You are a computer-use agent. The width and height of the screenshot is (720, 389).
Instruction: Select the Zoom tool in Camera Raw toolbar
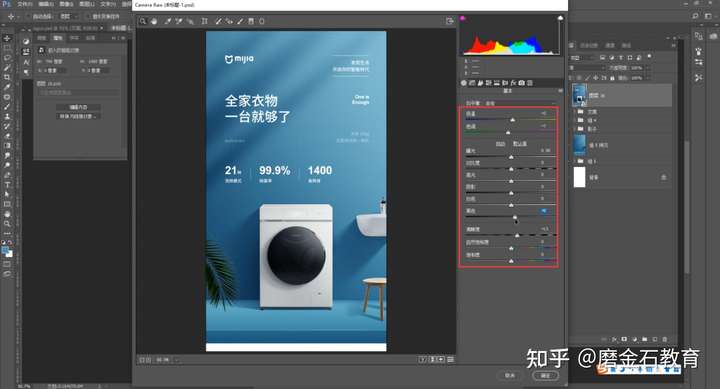tap(143, 21)
